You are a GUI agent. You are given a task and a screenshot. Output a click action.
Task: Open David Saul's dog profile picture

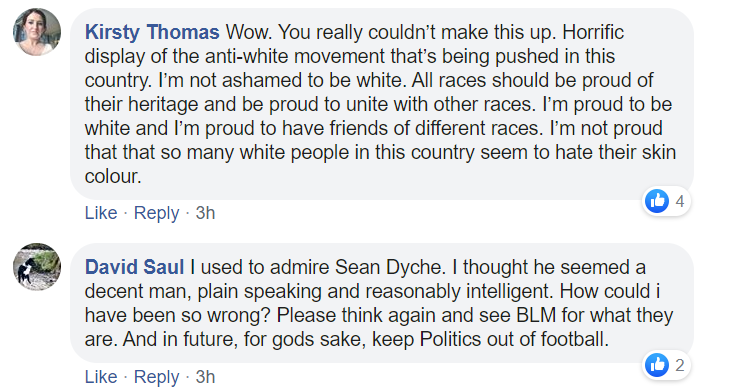[37, 267]
